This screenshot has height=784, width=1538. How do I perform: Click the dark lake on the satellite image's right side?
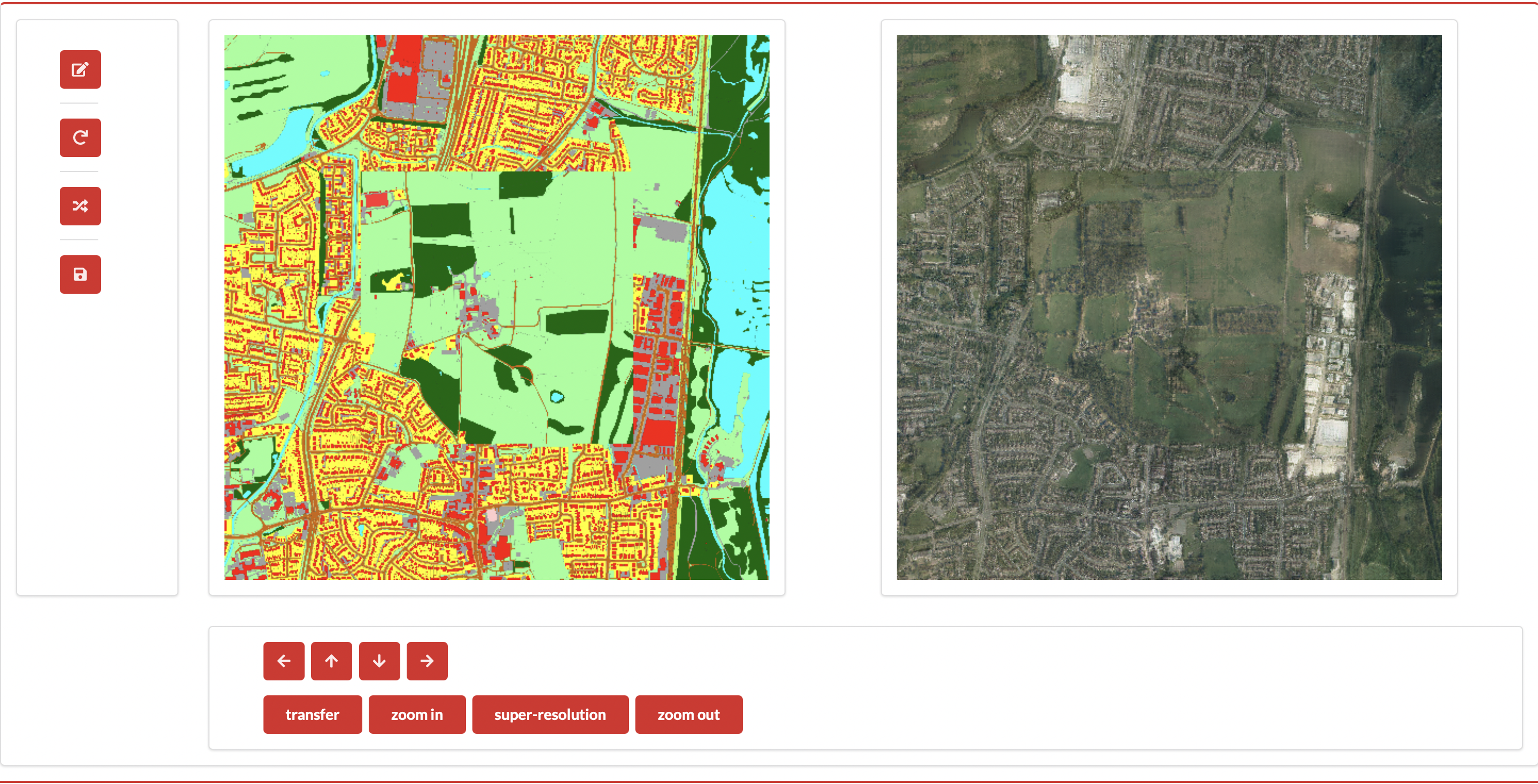click(1409, 269)
